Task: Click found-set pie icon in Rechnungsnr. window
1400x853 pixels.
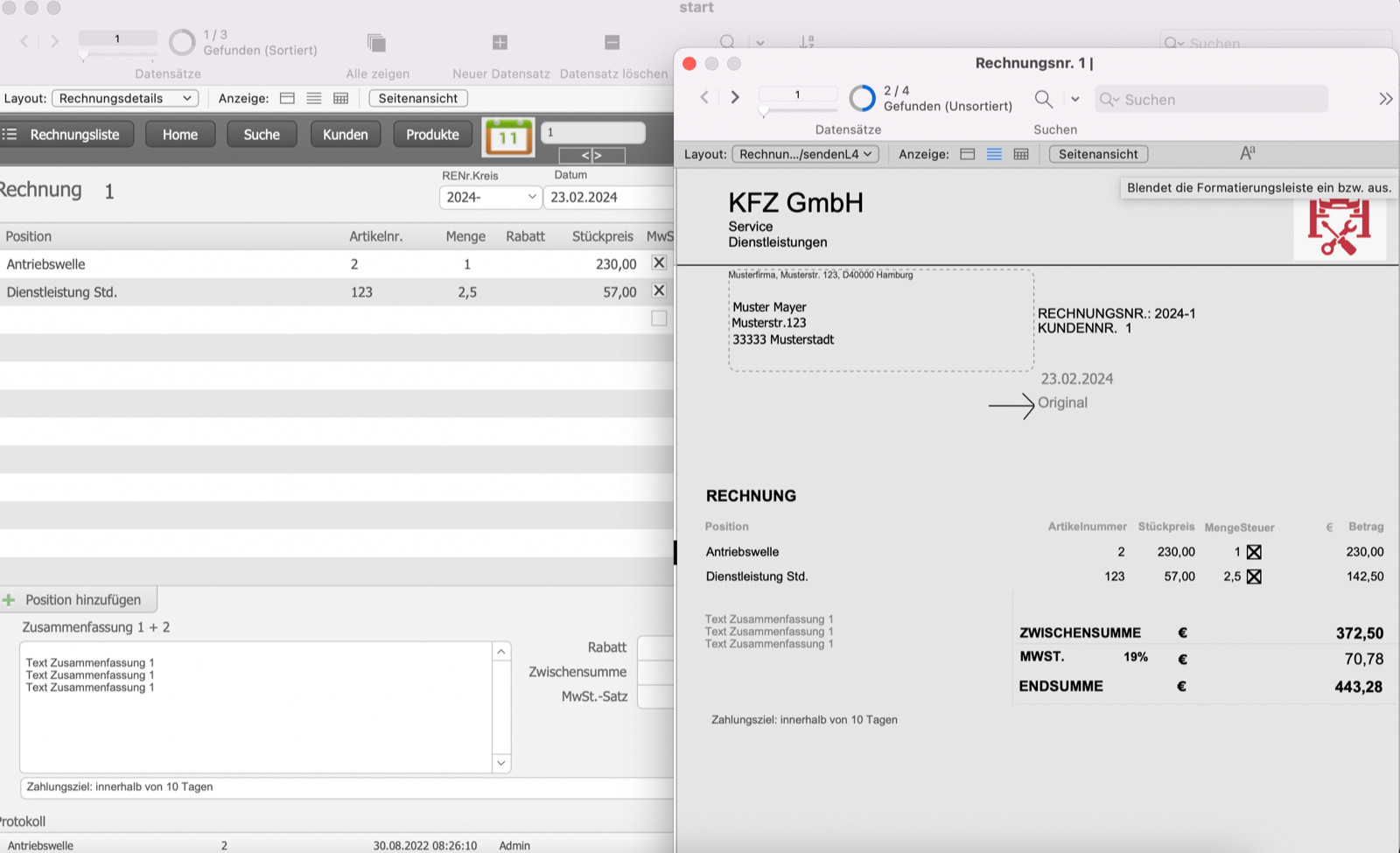Action: (x=862, y=98)
